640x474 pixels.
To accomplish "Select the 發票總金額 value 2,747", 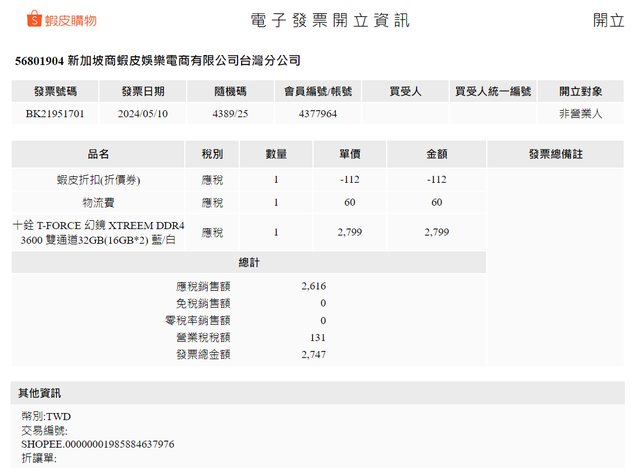I will [x=313, y=354].
